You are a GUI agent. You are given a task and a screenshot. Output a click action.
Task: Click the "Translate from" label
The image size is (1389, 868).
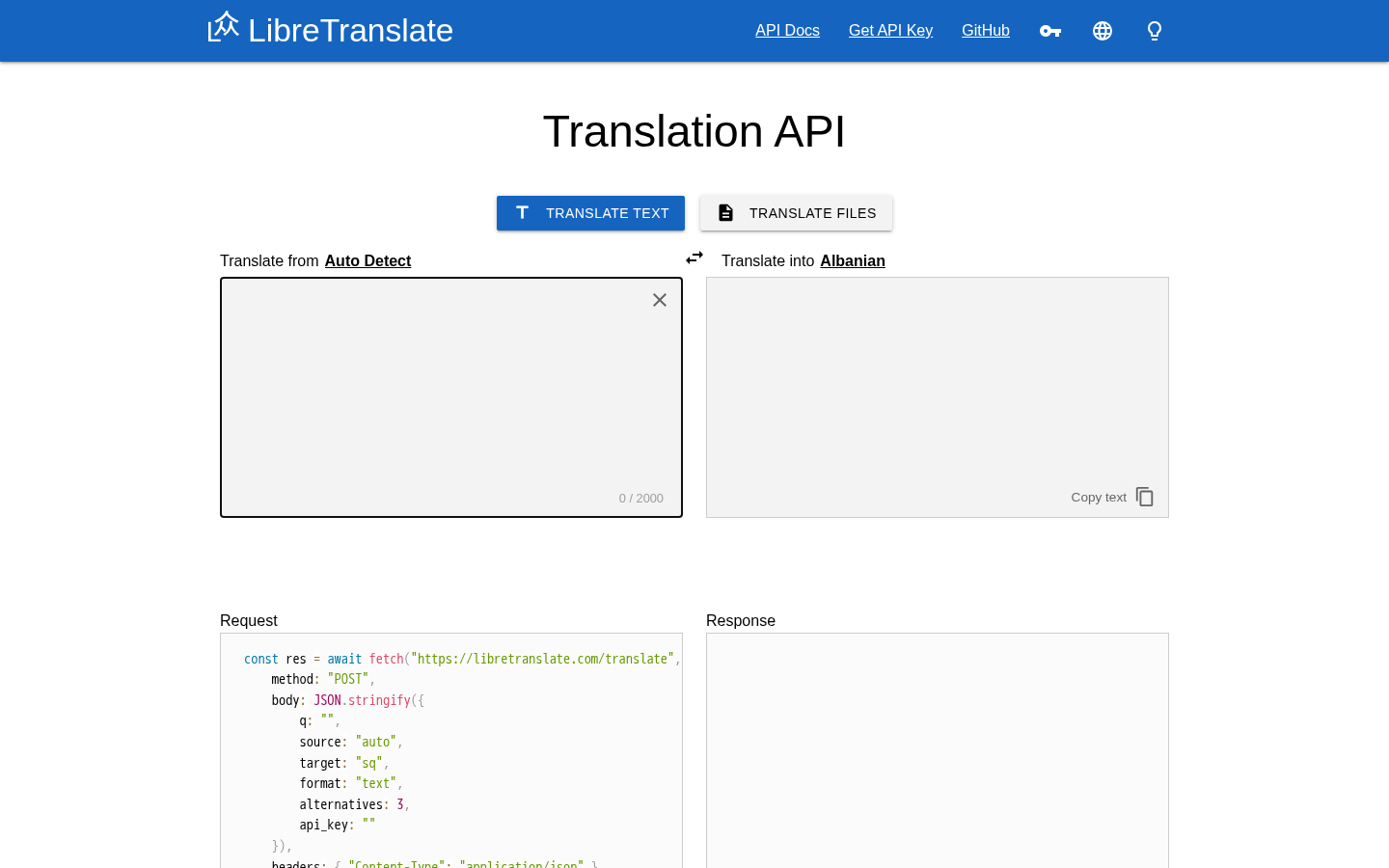point(269,260)
